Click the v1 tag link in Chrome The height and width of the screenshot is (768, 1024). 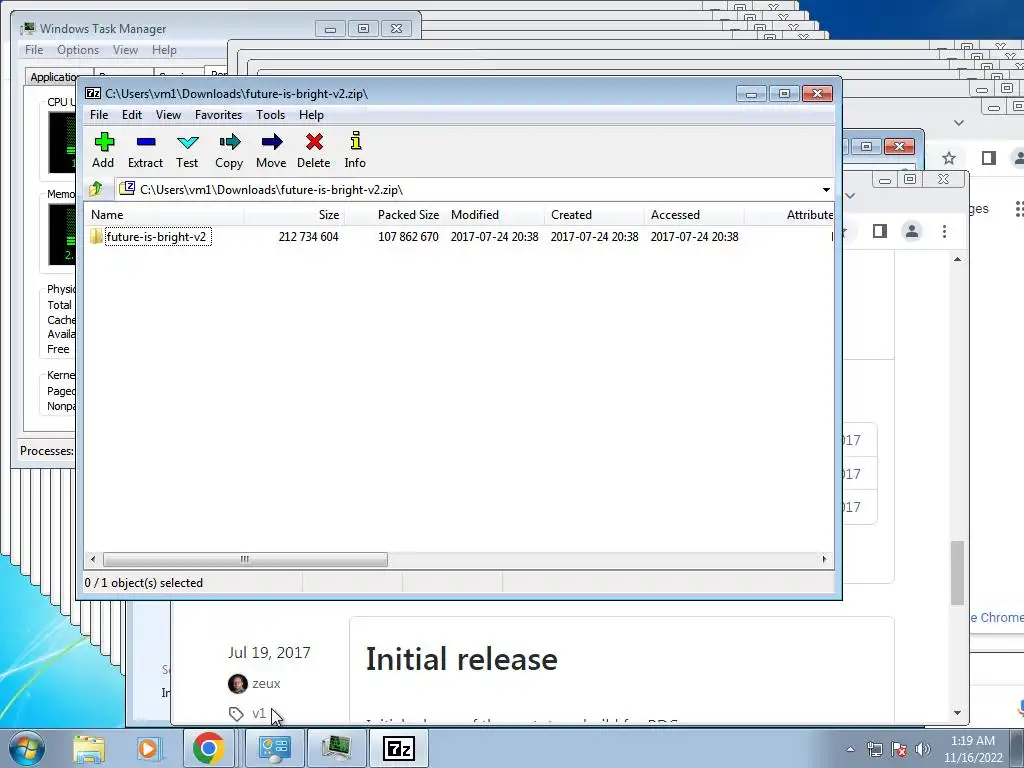[259, 713]
